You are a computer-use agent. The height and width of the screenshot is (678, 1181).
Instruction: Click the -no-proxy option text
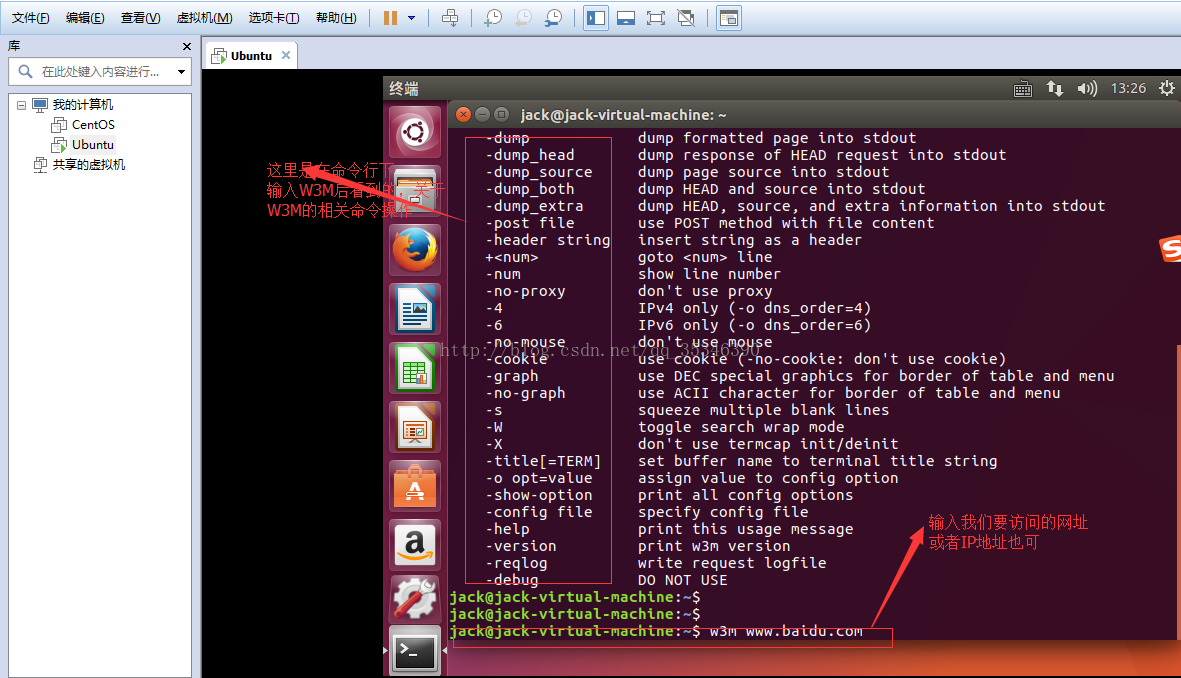(525, 291)
